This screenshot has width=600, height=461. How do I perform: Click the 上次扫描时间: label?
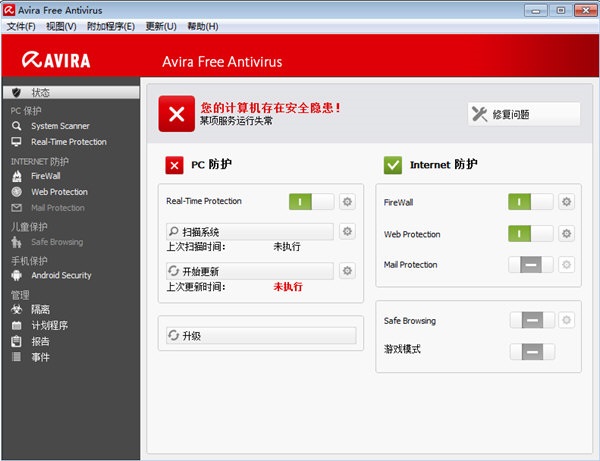[196, 247]
